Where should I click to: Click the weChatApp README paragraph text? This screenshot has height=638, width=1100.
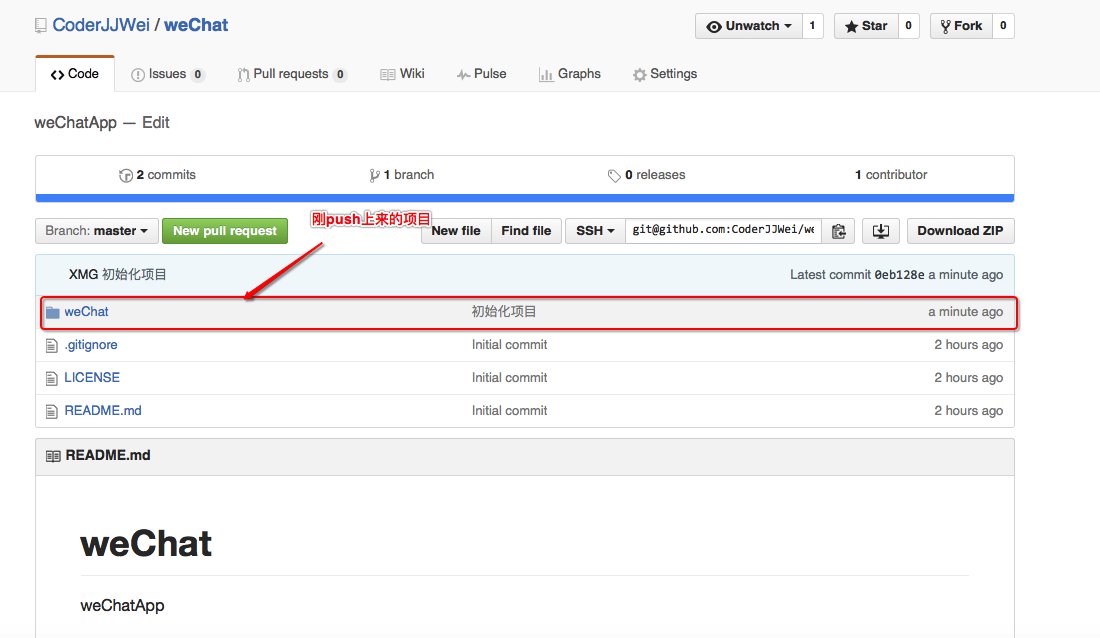[x=122, y=606]
